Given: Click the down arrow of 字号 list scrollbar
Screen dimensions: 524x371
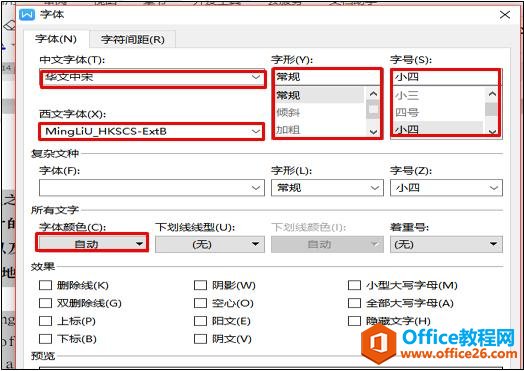Looking at the screenshot, I should 492,132.
